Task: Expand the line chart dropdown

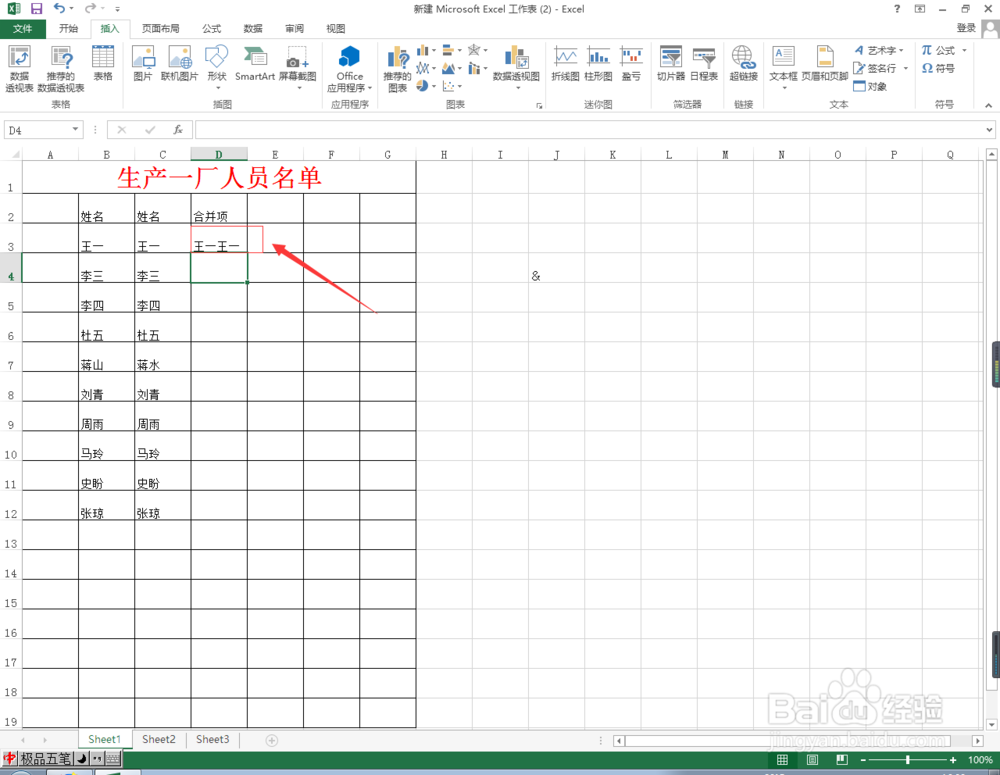Action: (434, 68)
